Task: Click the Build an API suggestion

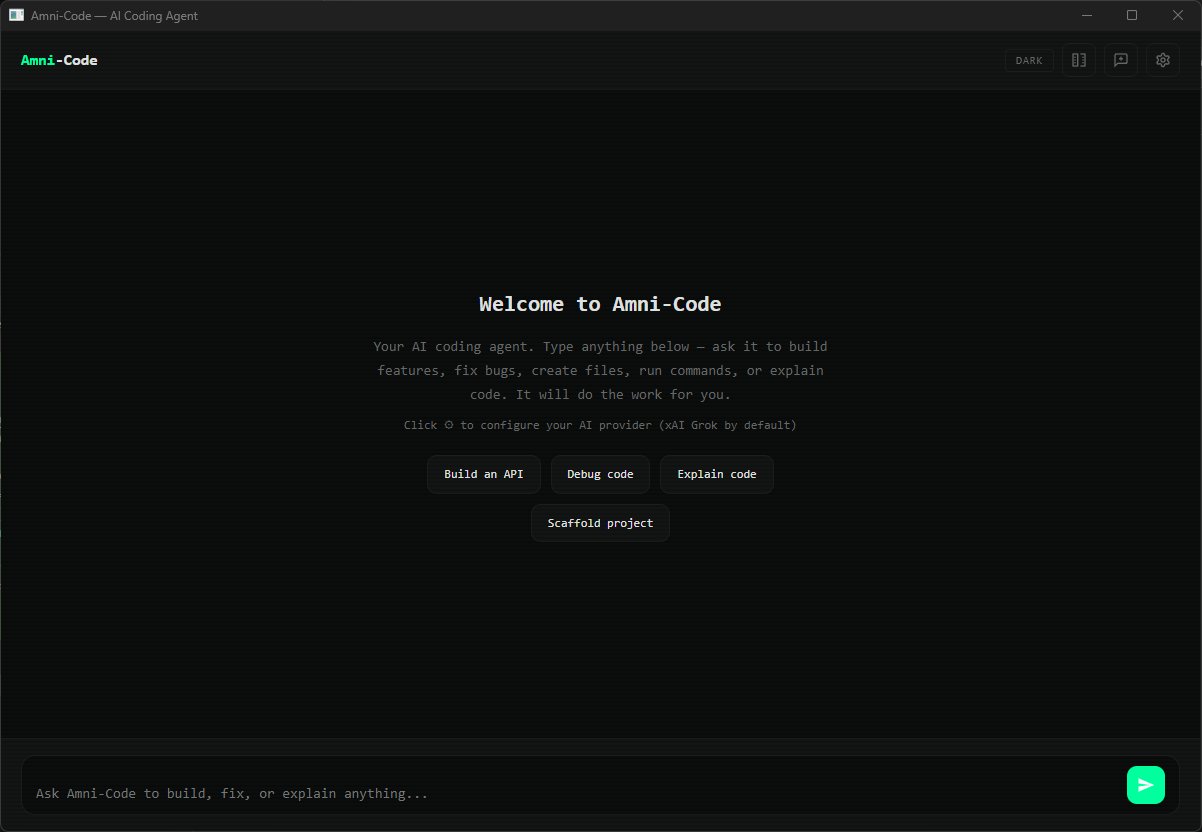Action: (484, 474)
